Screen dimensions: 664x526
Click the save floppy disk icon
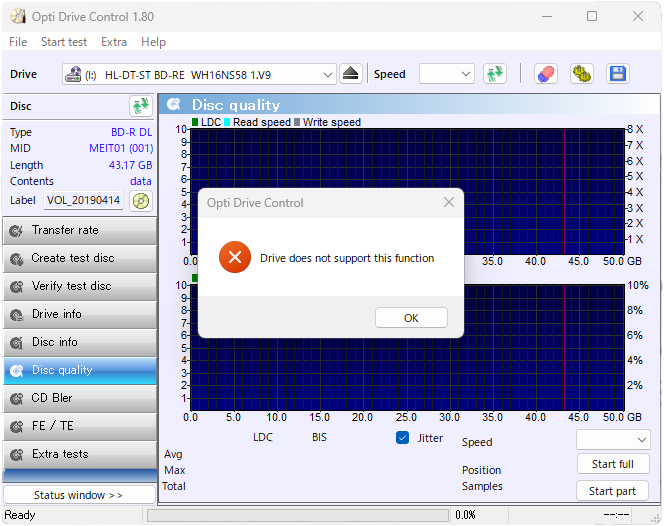618,74
